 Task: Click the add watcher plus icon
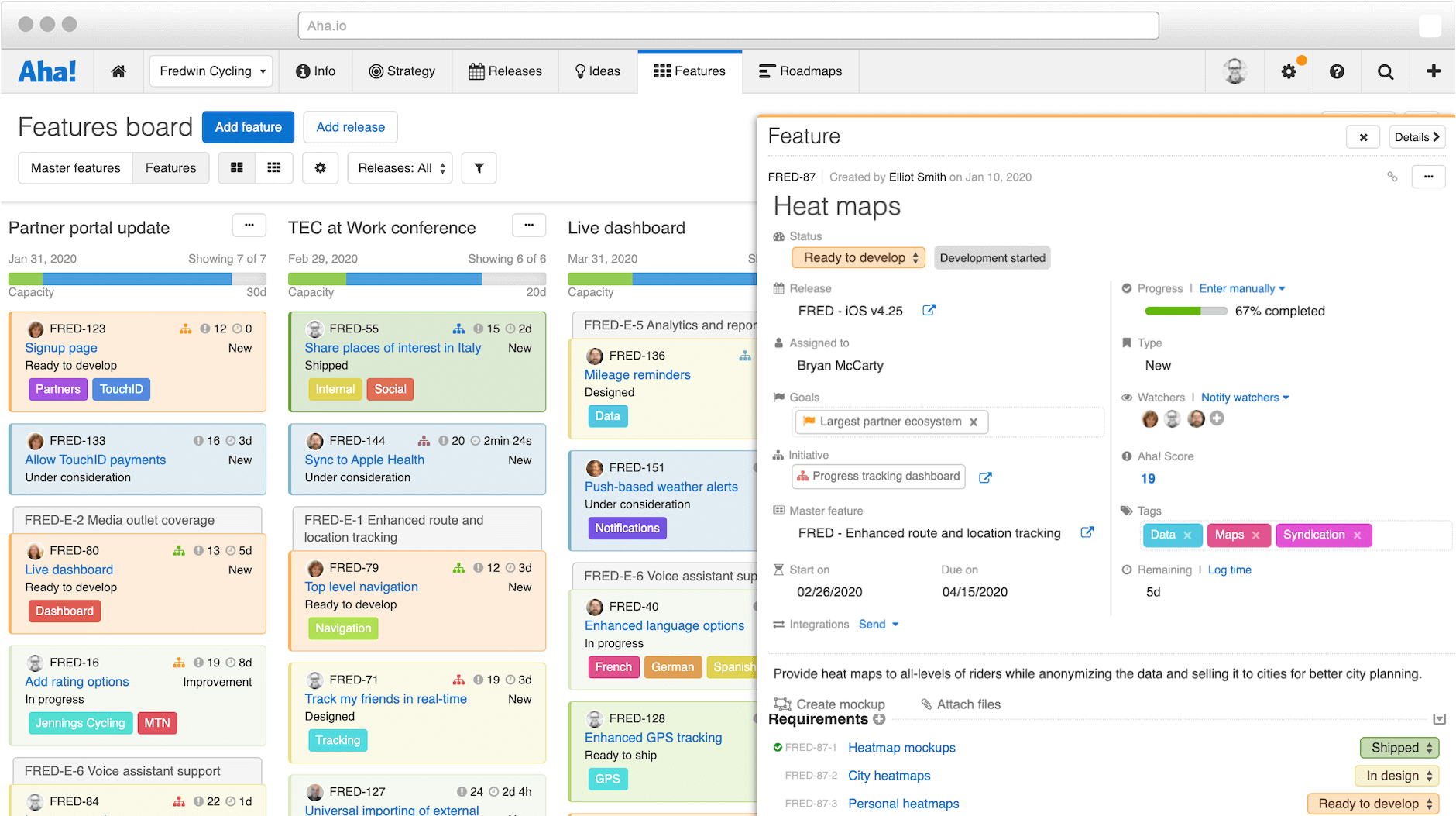[x=1217, y=418]
